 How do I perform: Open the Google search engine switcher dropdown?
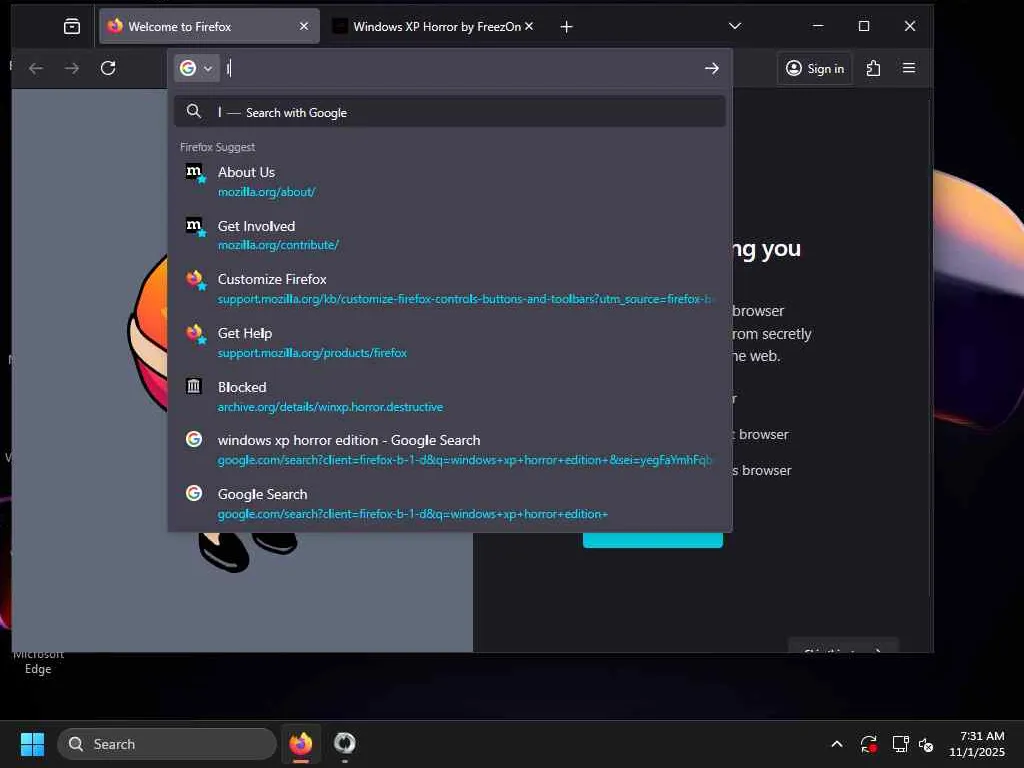coord(196,68)
